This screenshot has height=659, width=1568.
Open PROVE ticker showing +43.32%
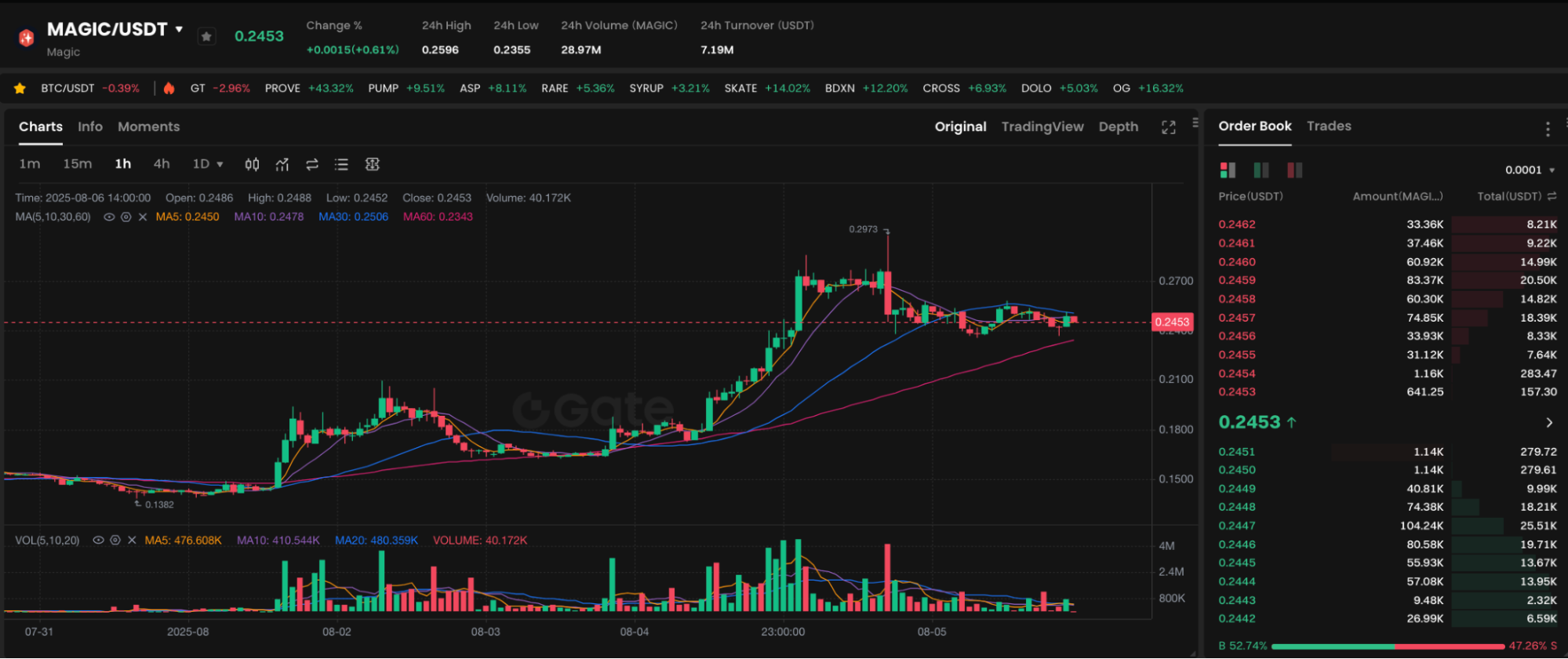click(x=309, y=88)
